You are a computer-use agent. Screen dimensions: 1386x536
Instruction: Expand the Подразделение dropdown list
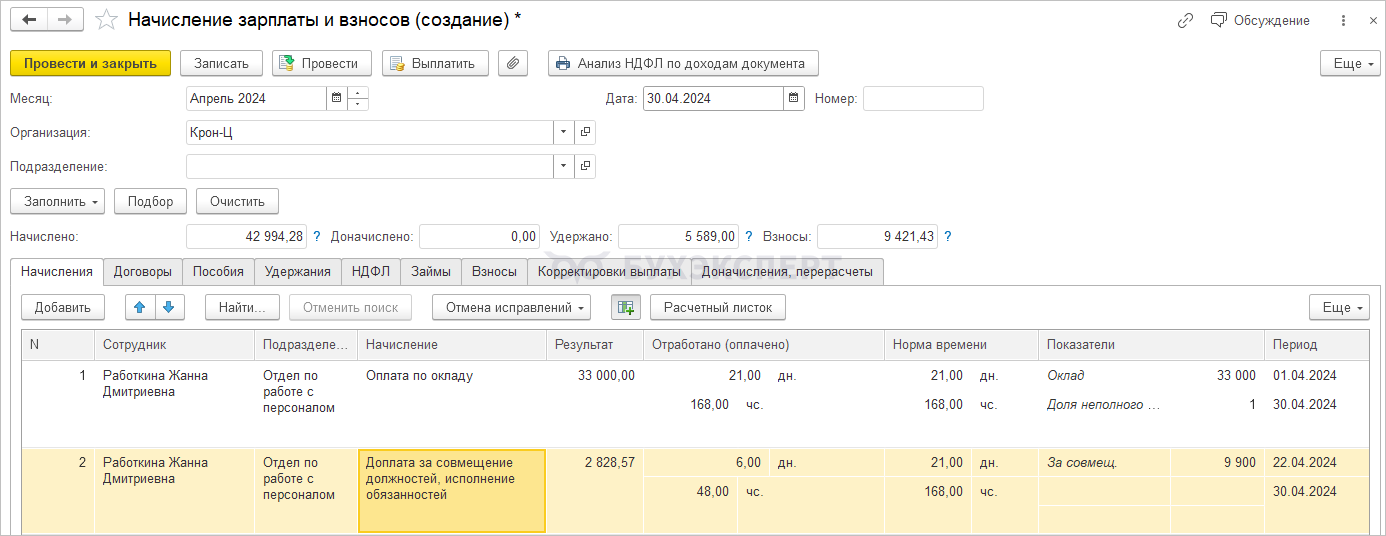(563, 166)
